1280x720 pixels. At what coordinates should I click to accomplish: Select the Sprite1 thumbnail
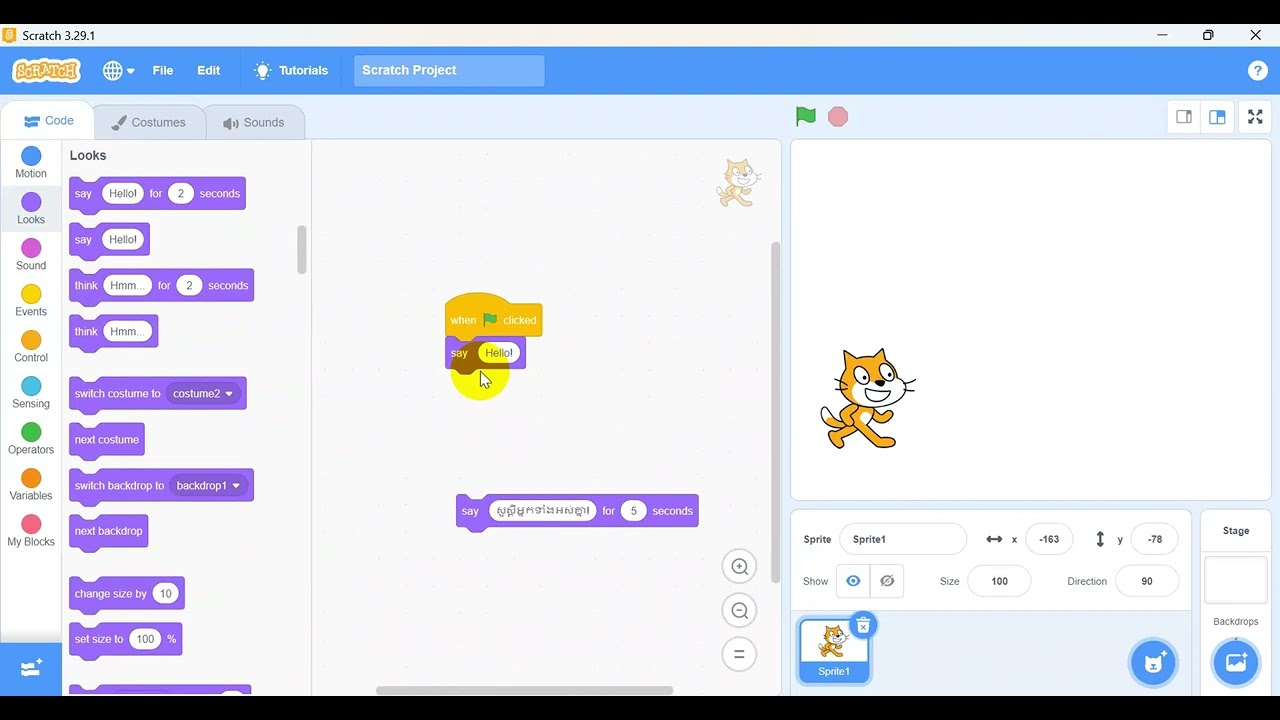(x=834, y=651)
